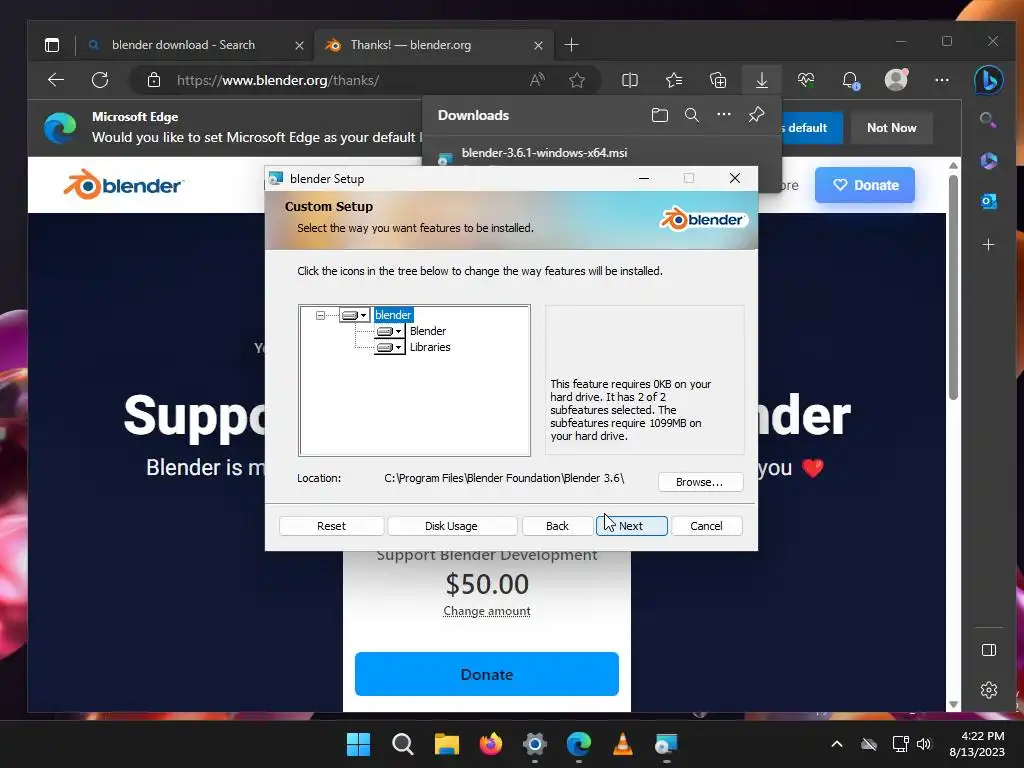Open downloads folder in Downloads panel
1024x768 pixels.
click(x=660, y=115)
